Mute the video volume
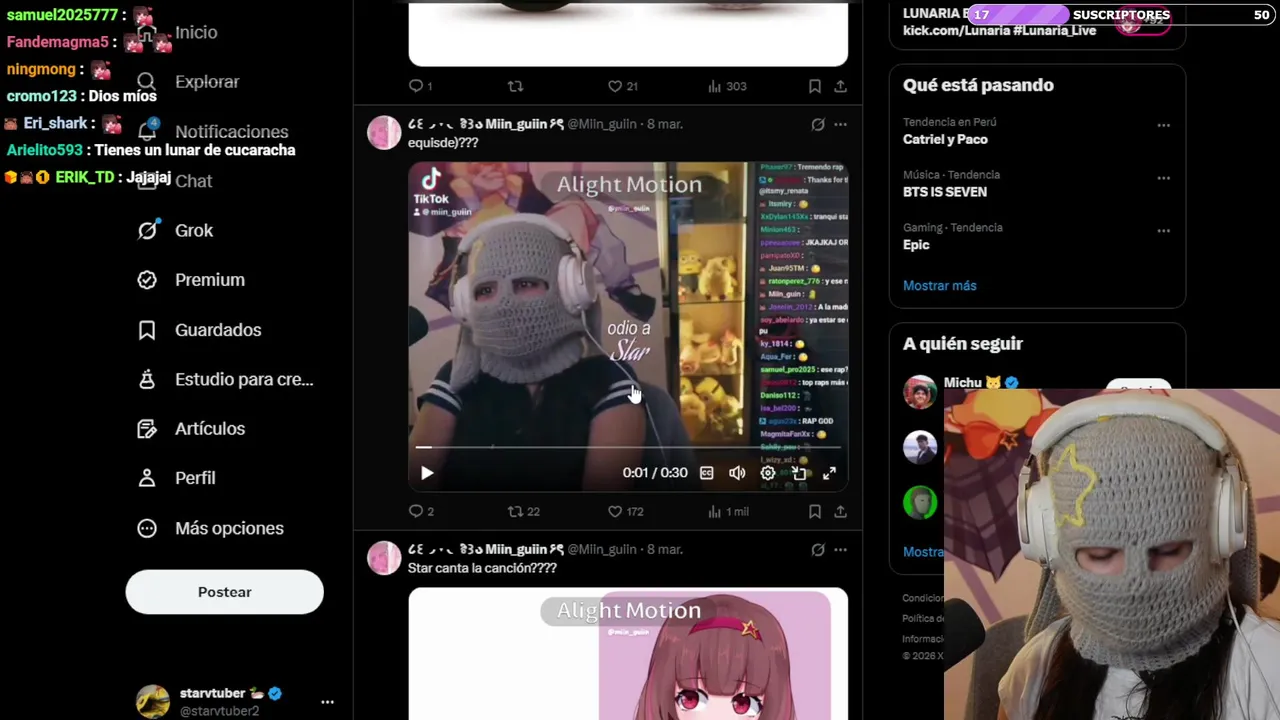The width and height of the screenshot is (1280, 720). click(x=737, y=473)
